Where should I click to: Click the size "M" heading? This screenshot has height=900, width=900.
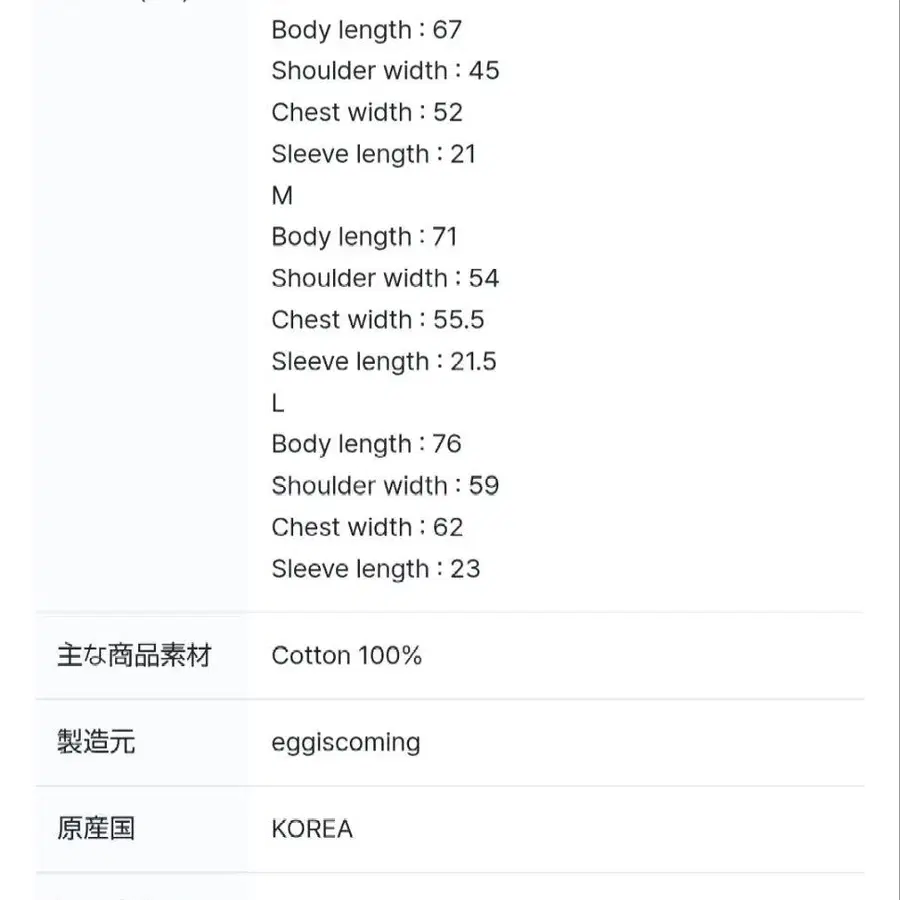[x=282, y=196]
